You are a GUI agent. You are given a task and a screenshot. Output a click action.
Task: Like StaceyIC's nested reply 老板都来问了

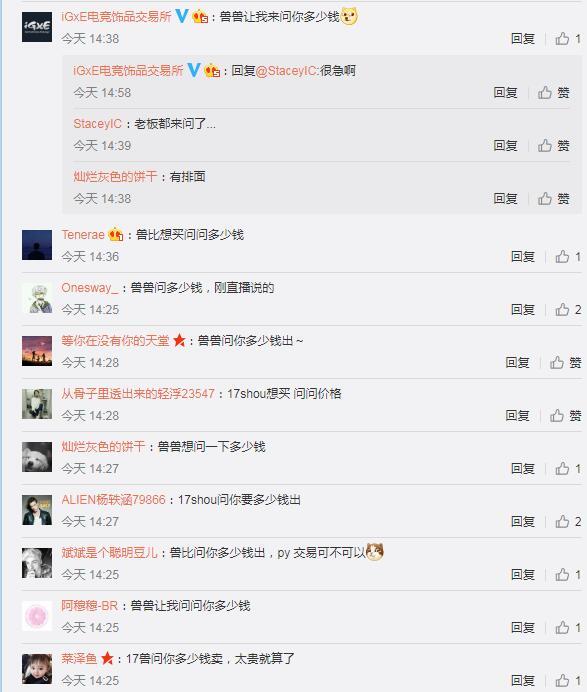[553, 145]
